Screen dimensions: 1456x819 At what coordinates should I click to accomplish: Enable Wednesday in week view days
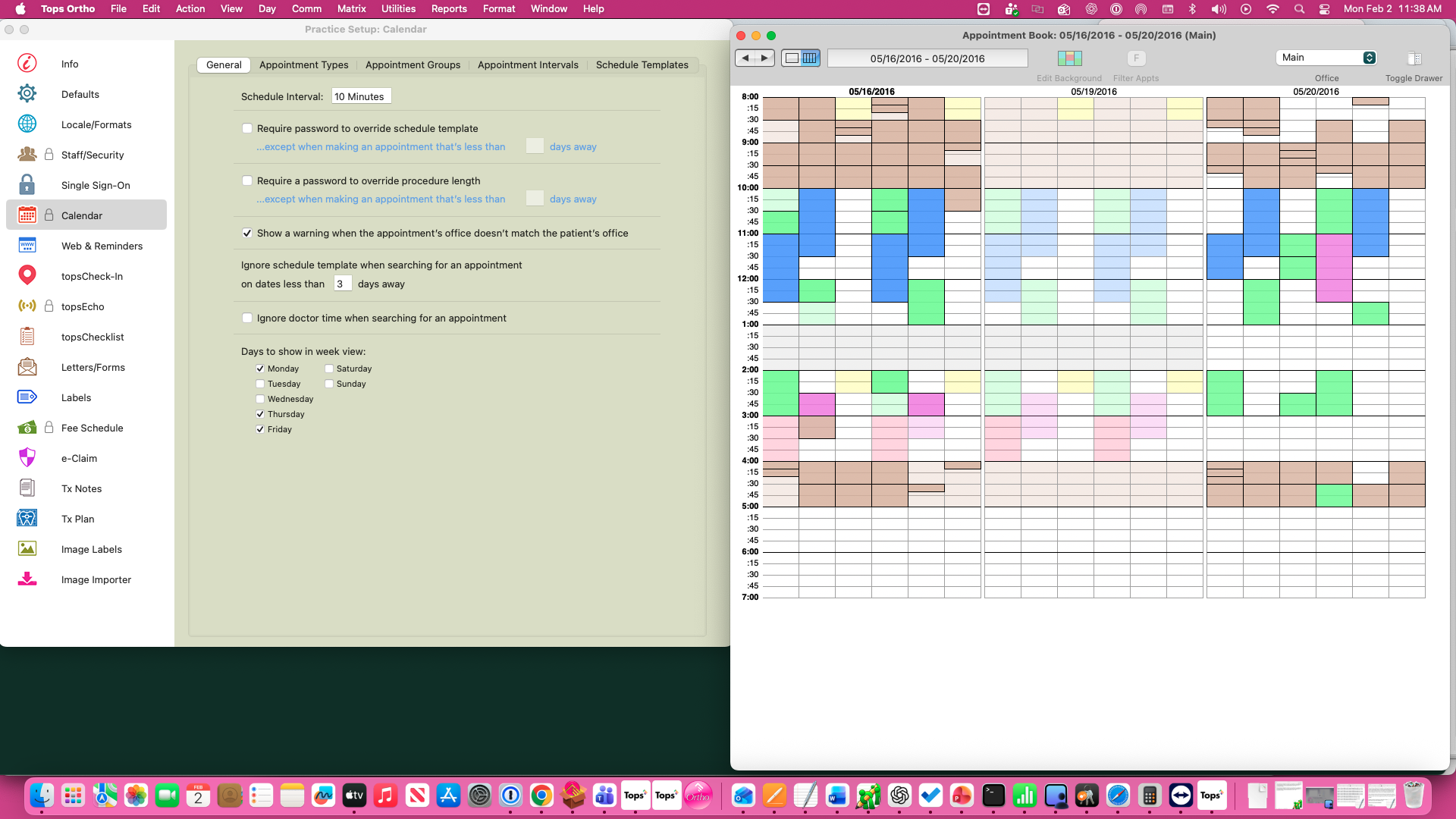tap(260, 399)
